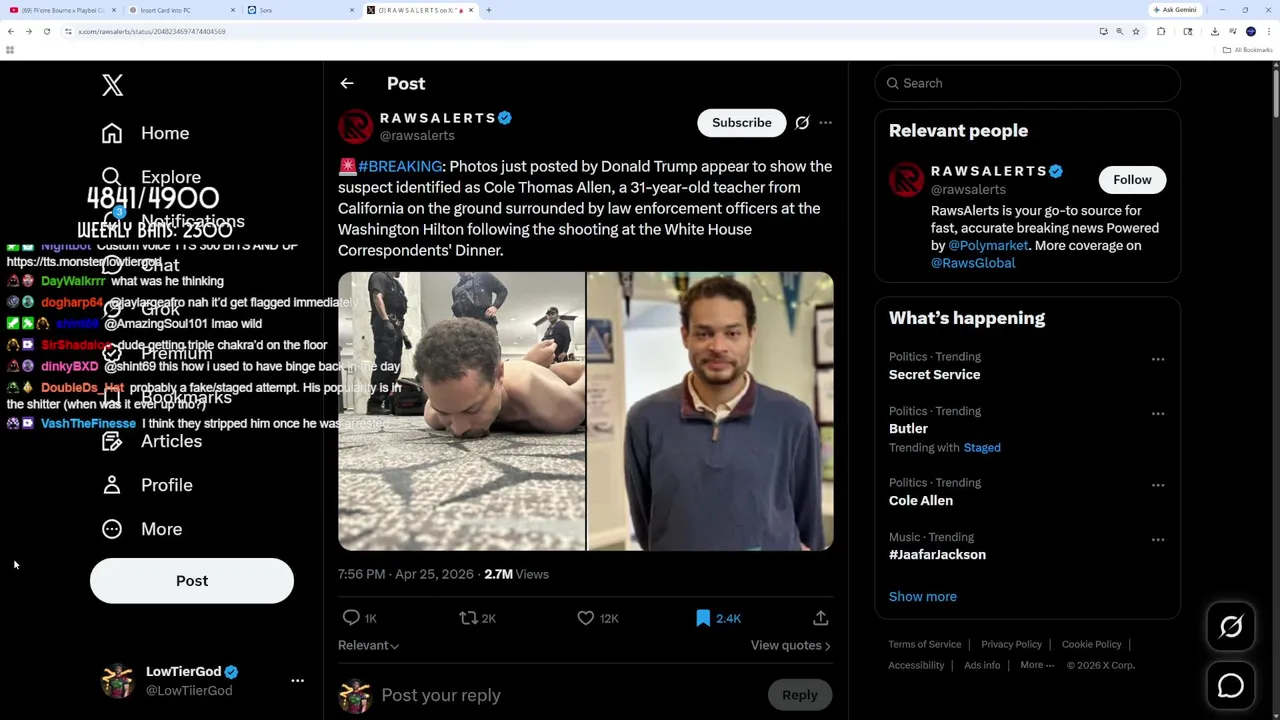Open the reply comments icon
The image size is (1280, 720).
[x=351, y=618]
